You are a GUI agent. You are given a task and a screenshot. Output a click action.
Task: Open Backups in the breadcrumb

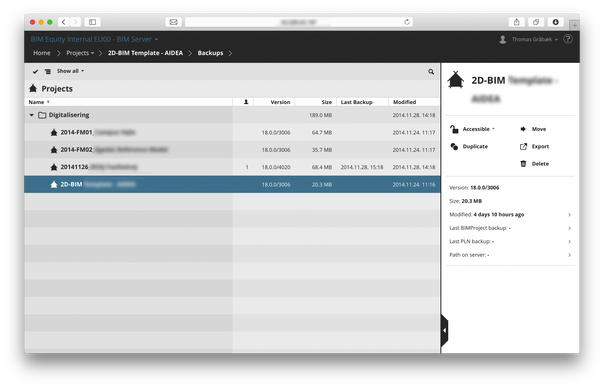tap(210, 53)
